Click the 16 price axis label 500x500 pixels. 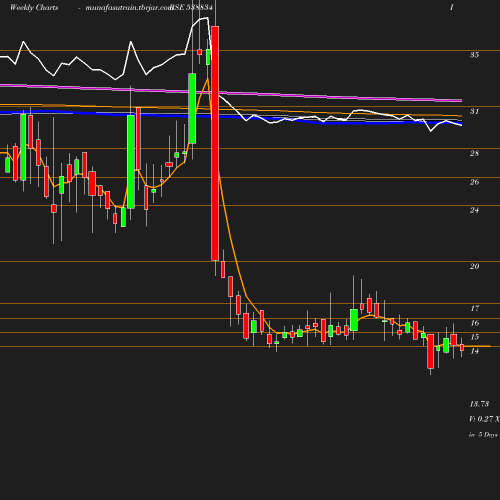475,323
